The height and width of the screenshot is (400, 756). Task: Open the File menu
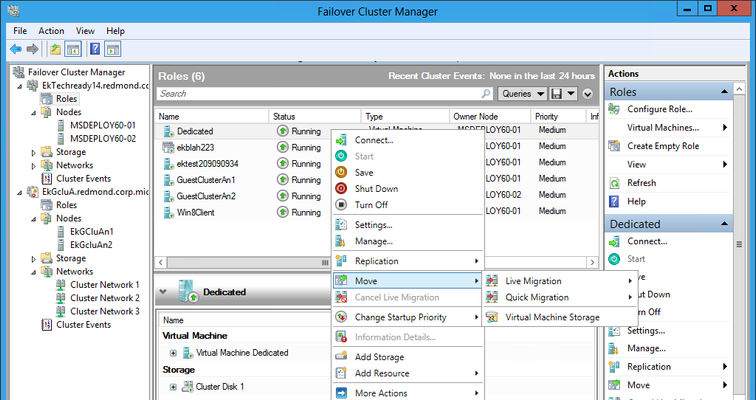tap(20, 31)
